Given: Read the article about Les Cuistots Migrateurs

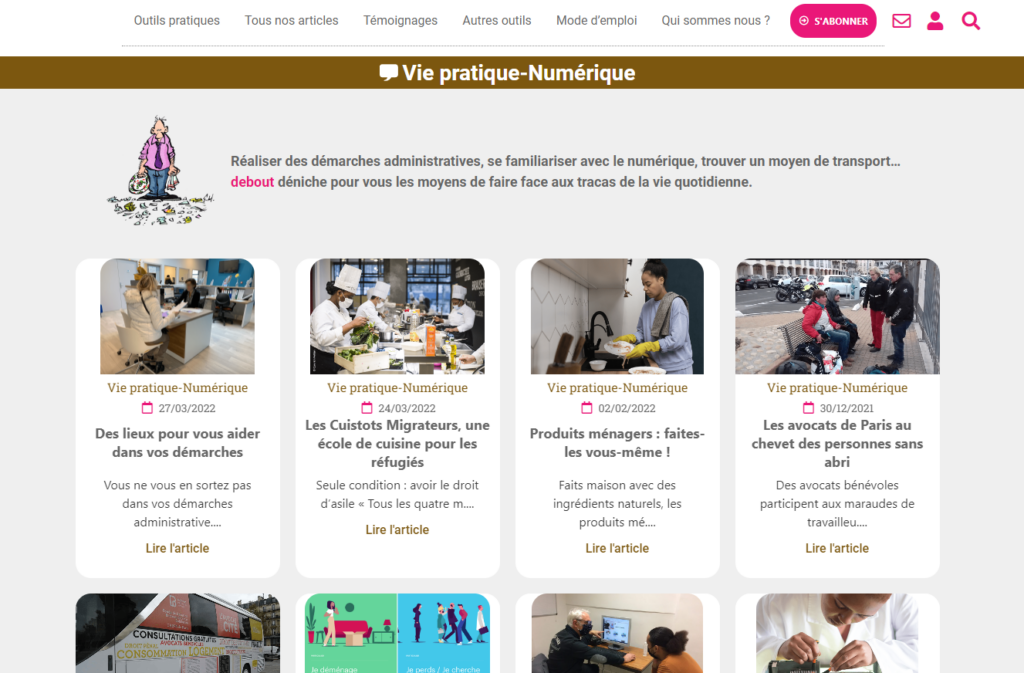Looking at the screenshot, I should [397, 529].
